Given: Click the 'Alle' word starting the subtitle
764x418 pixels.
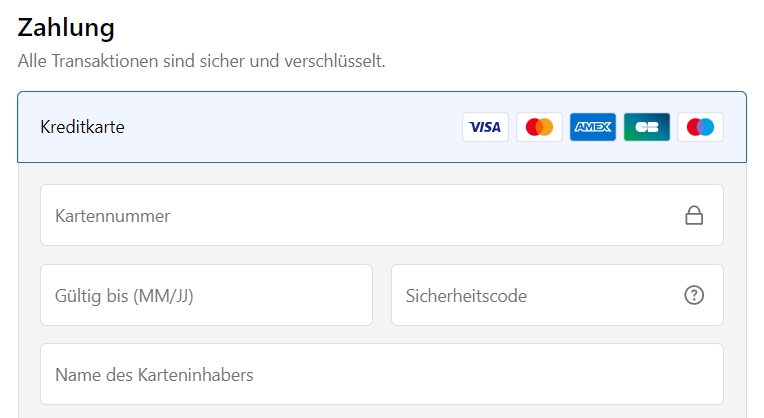Looking at the screenshot, I should (32, 61).
